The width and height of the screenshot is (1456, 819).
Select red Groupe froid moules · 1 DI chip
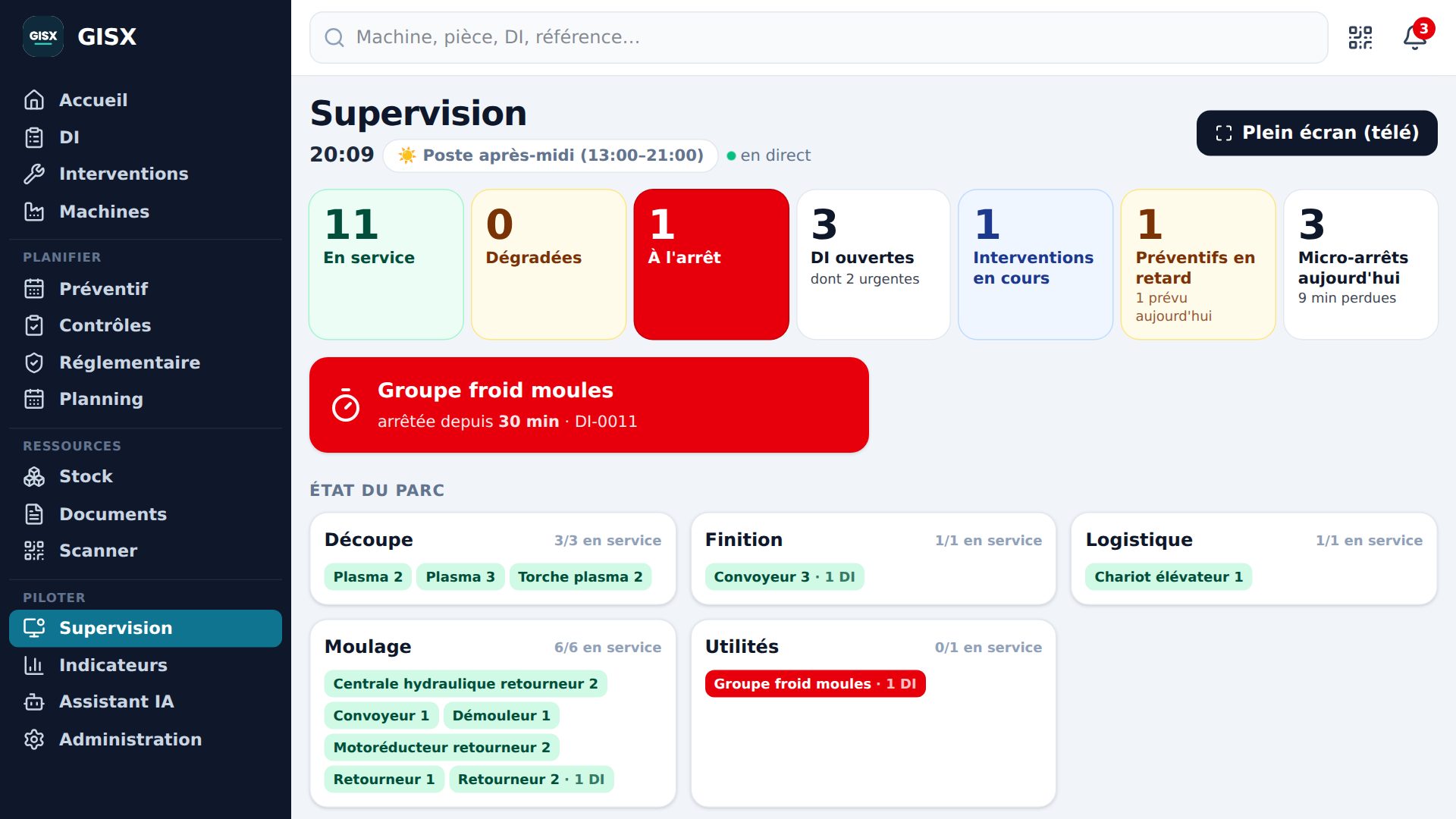pos(815,684)
